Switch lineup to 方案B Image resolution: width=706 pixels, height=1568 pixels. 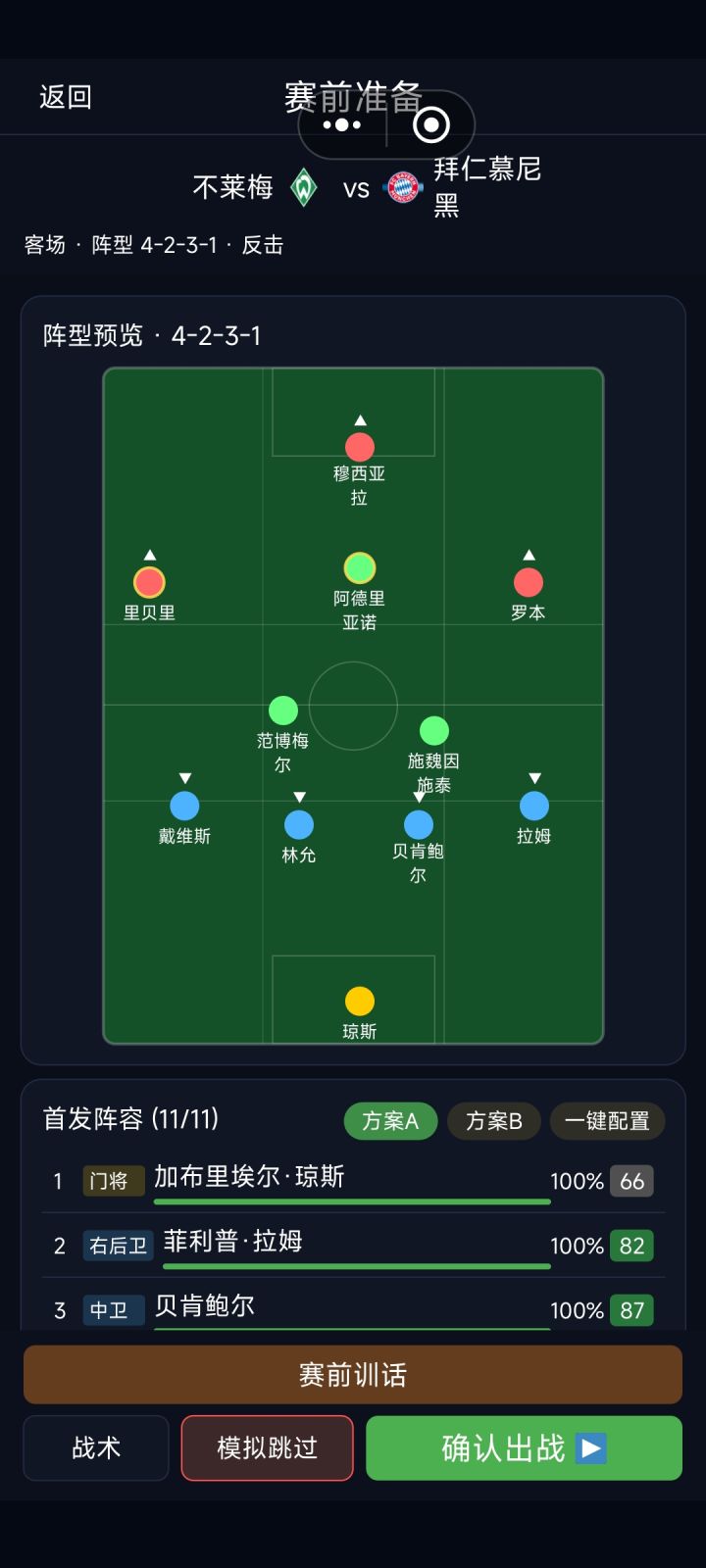494,1121
